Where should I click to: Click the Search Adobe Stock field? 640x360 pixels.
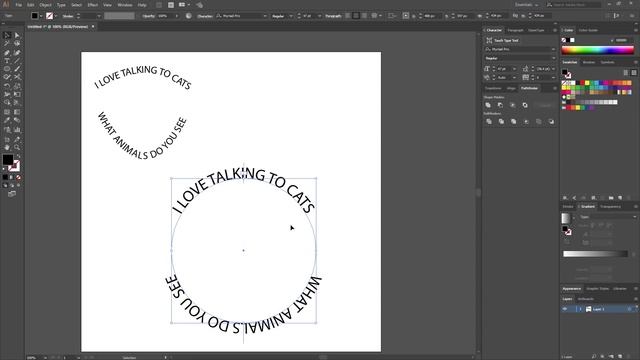point(573,4)
